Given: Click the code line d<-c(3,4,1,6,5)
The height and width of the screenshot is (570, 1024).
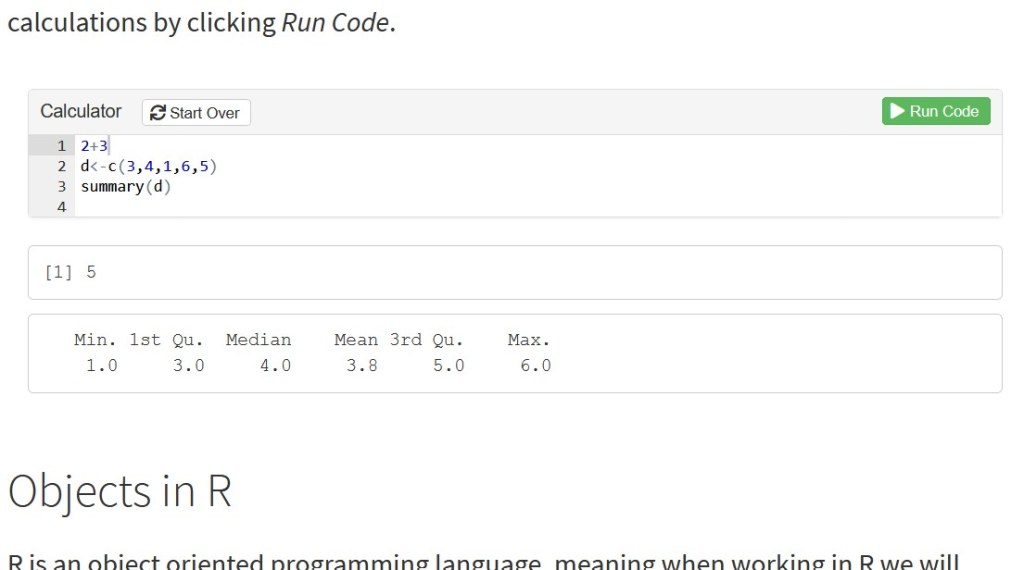Looking at the screenshot, I should point(148,166).
